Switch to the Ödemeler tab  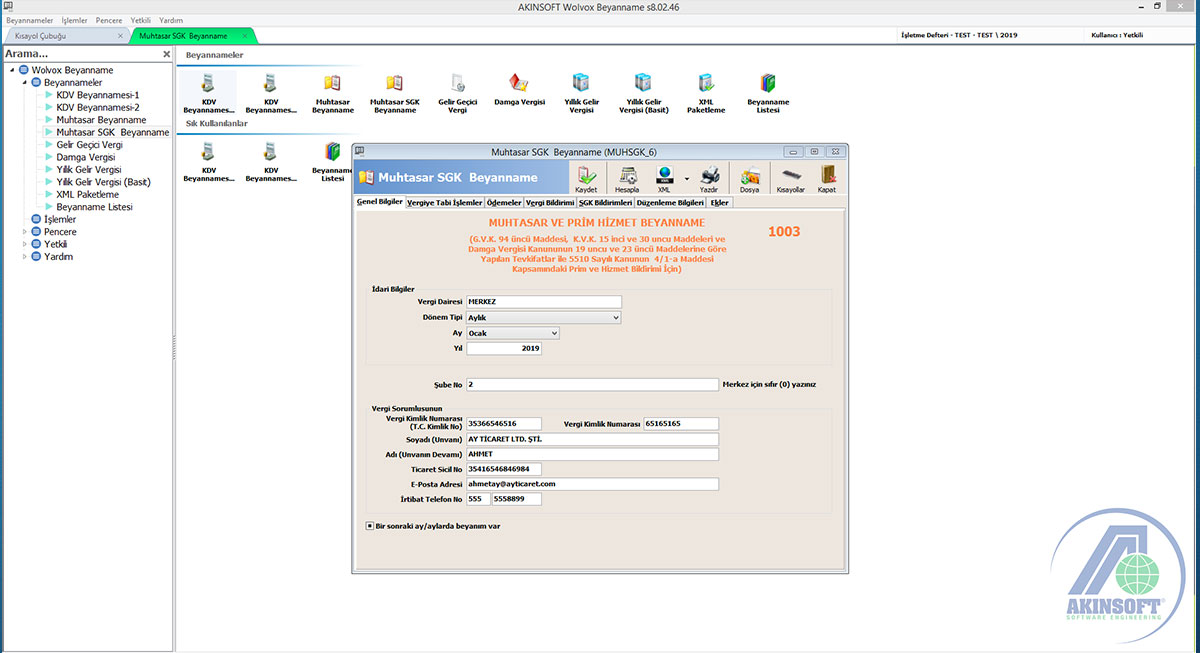pyautogui.click(x=504, y=202)
